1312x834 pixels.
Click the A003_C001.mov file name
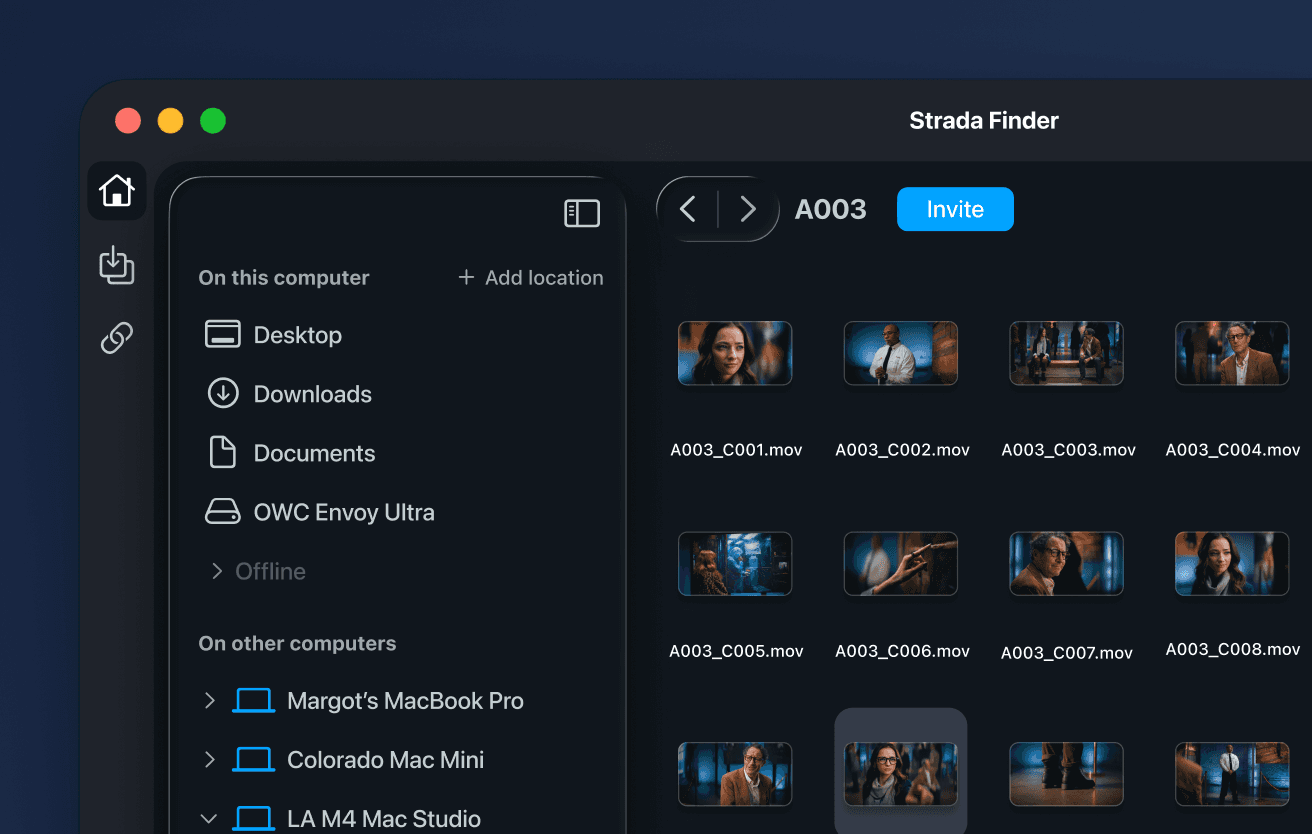pos(736,450)
